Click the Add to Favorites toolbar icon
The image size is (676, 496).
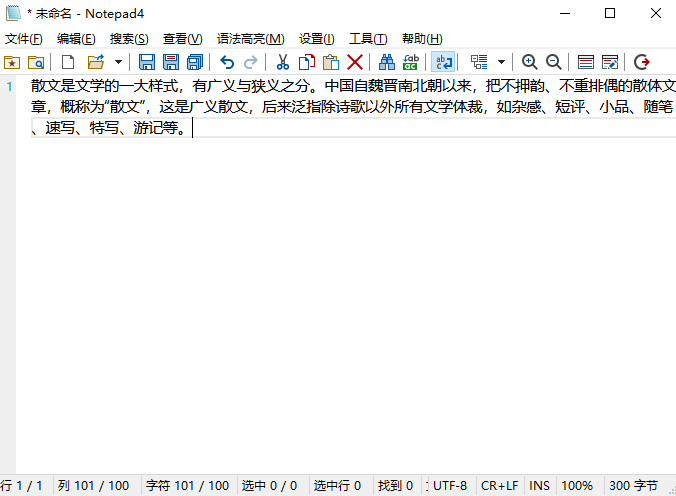[x=12, y=63]
